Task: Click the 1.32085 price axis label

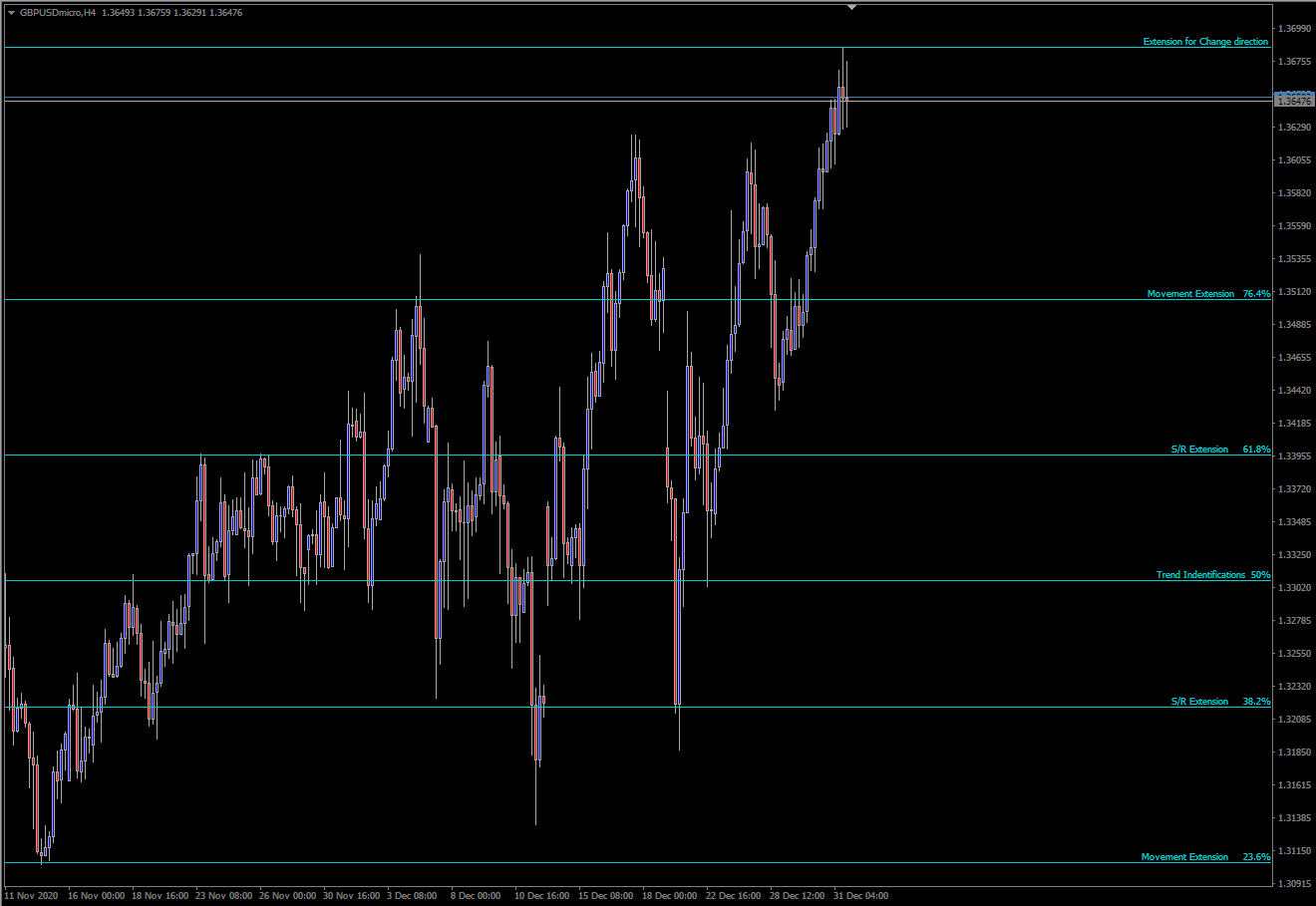Action: click(1293, 720)
